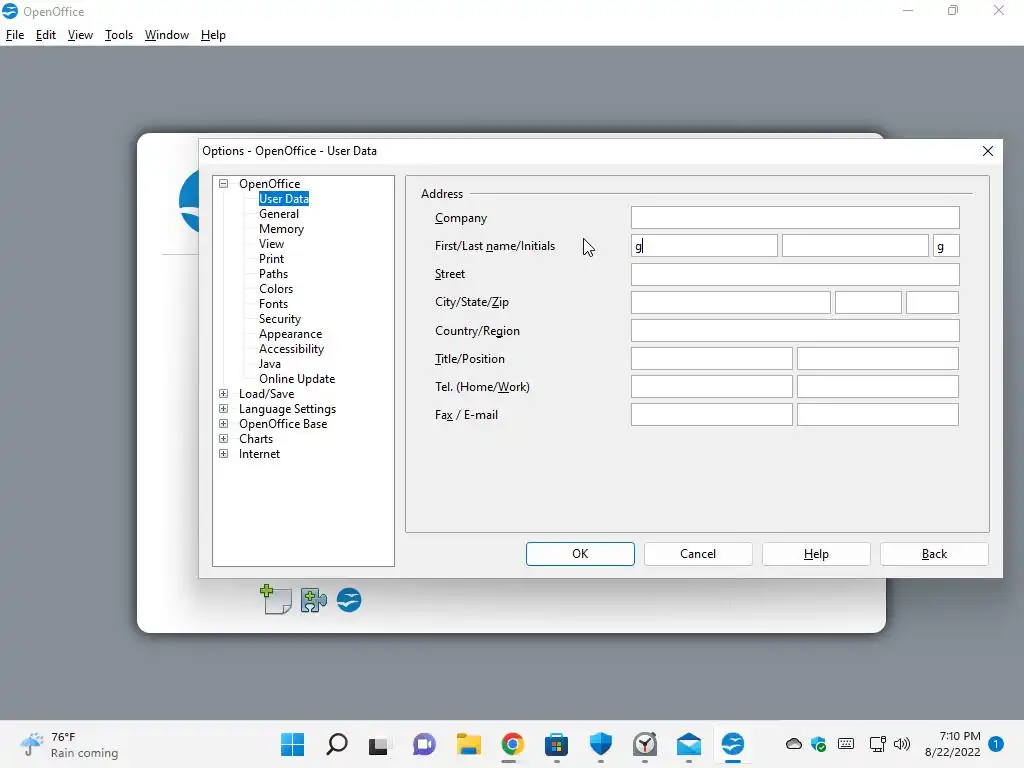
Task: Select Online Update in the options tree
Action: coord(296,379)
